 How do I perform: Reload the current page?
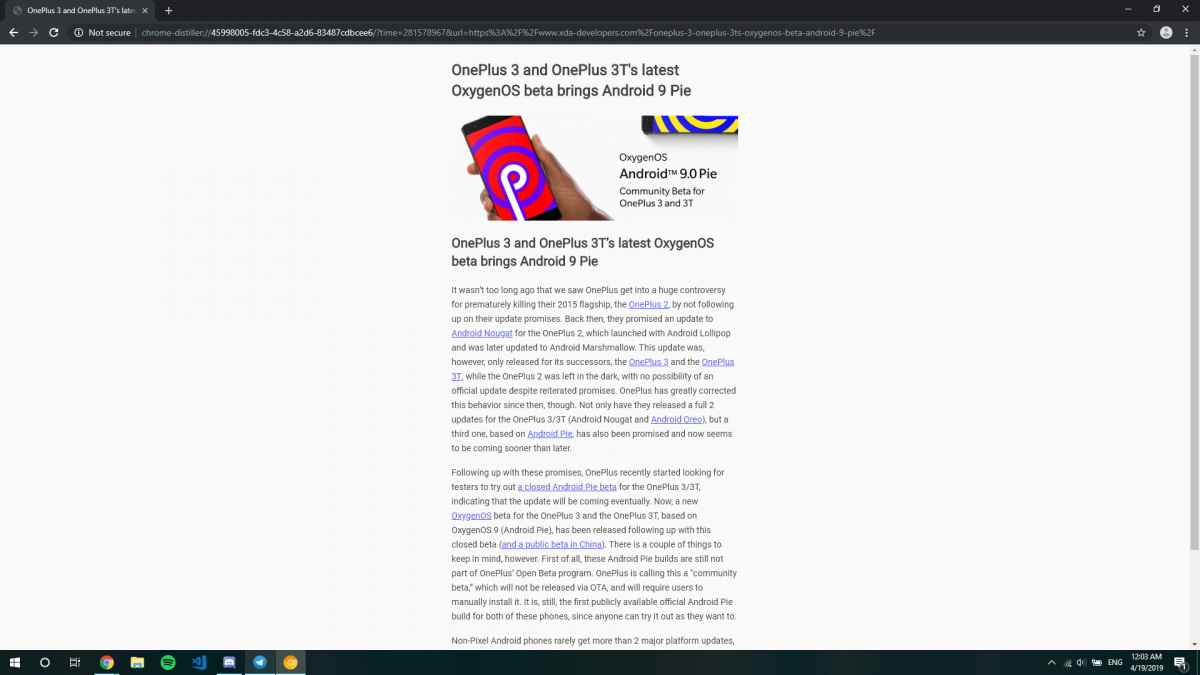coord(53,32)
